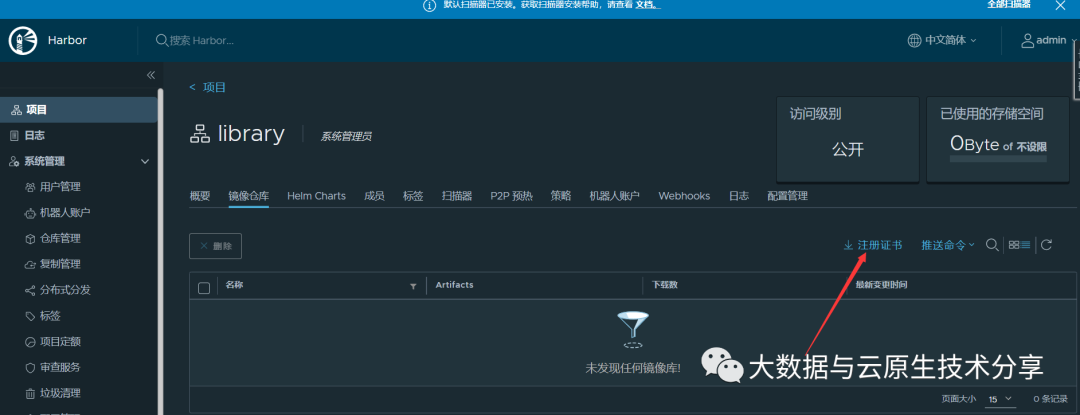Sort by the 最新变更时间 column header
Viewport: 1080px width, 415px height.
(881, 285)
